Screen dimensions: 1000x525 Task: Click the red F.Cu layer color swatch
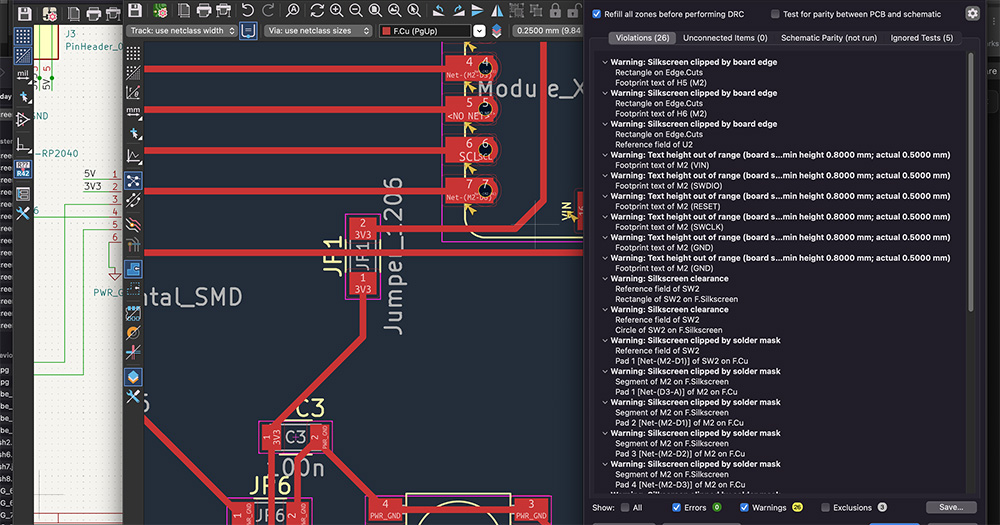pyautogui.click(x=386, y=31)
